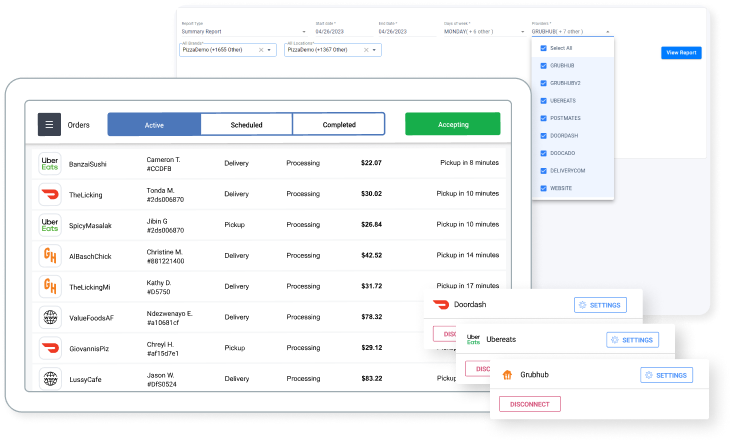The image size is (733, 443).
Task: Uncheck the WEBSITE provider checkbox
Action: [543, 187]
